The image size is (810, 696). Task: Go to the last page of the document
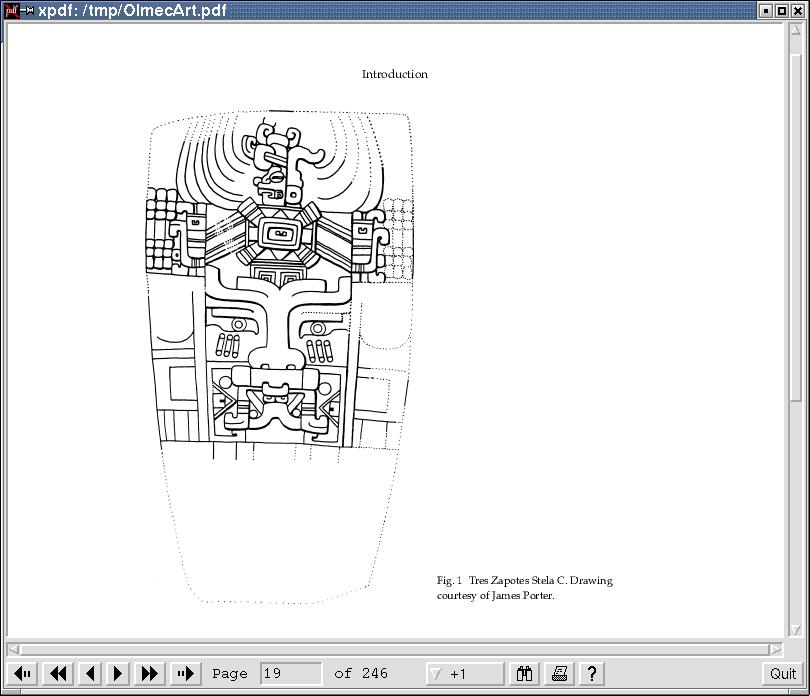tap(185, 673)
